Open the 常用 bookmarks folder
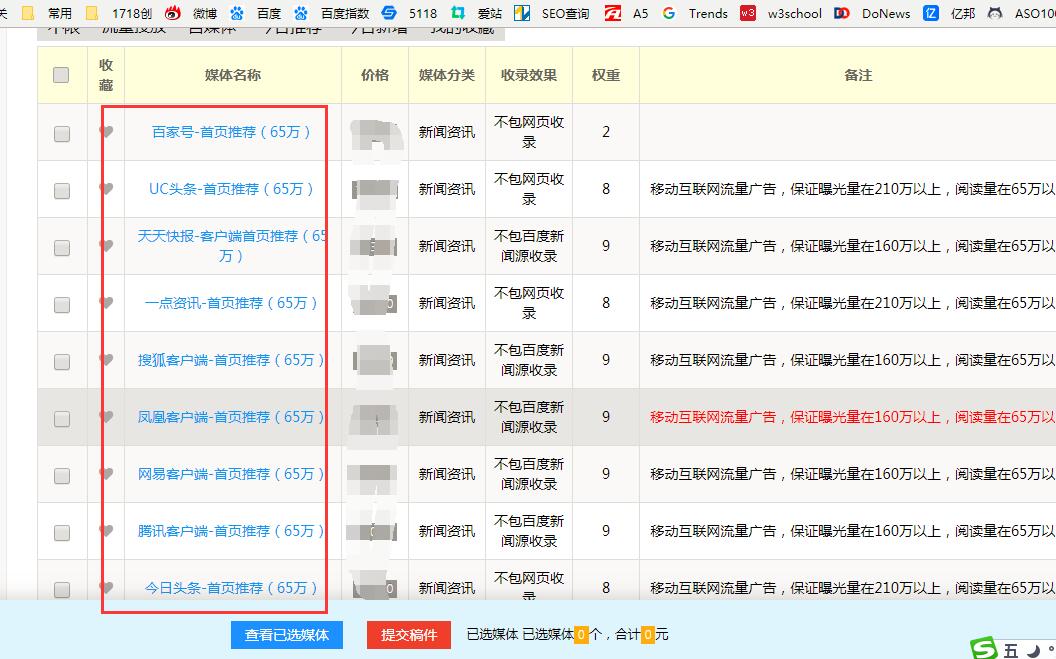Image resolution: width=1056 pixels, height=659 pixels. (x=49, y=13)
